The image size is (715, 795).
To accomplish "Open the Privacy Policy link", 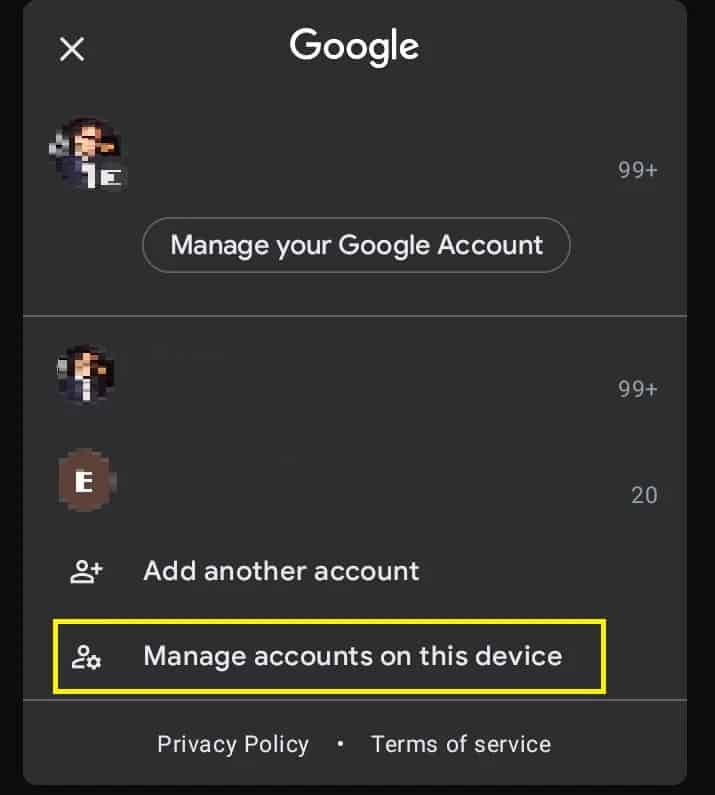I will coord(233,744).
